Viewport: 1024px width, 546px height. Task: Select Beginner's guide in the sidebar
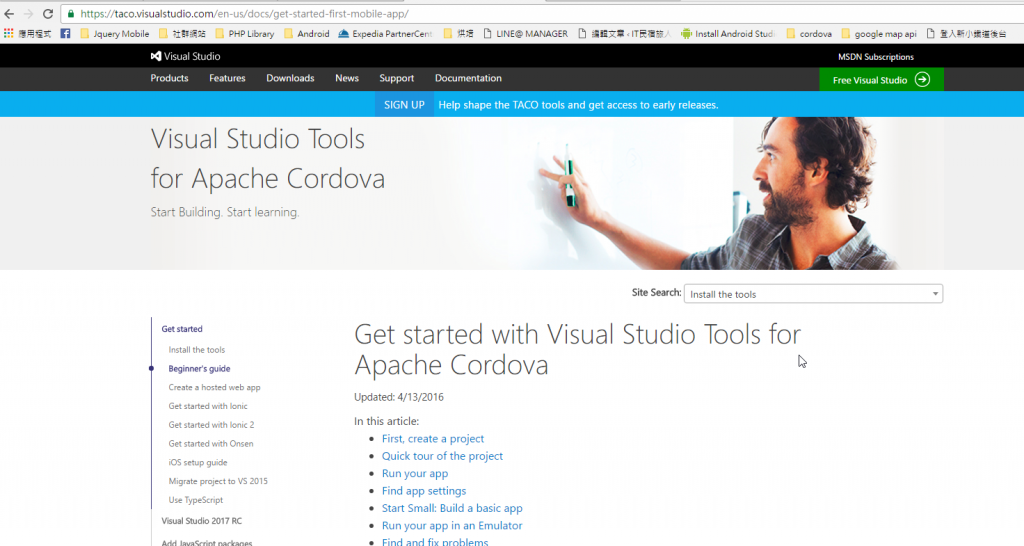tap(199, 369)
